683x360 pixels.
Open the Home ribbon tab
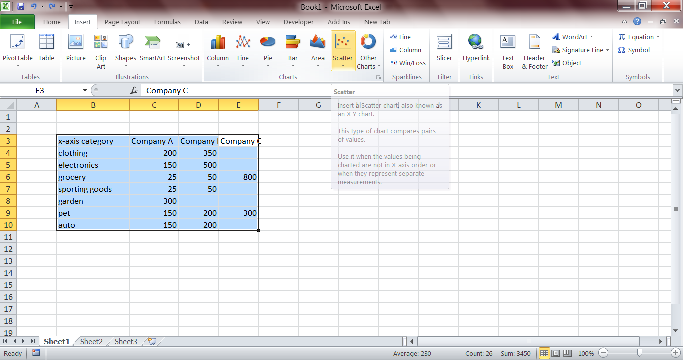(52, 22)
